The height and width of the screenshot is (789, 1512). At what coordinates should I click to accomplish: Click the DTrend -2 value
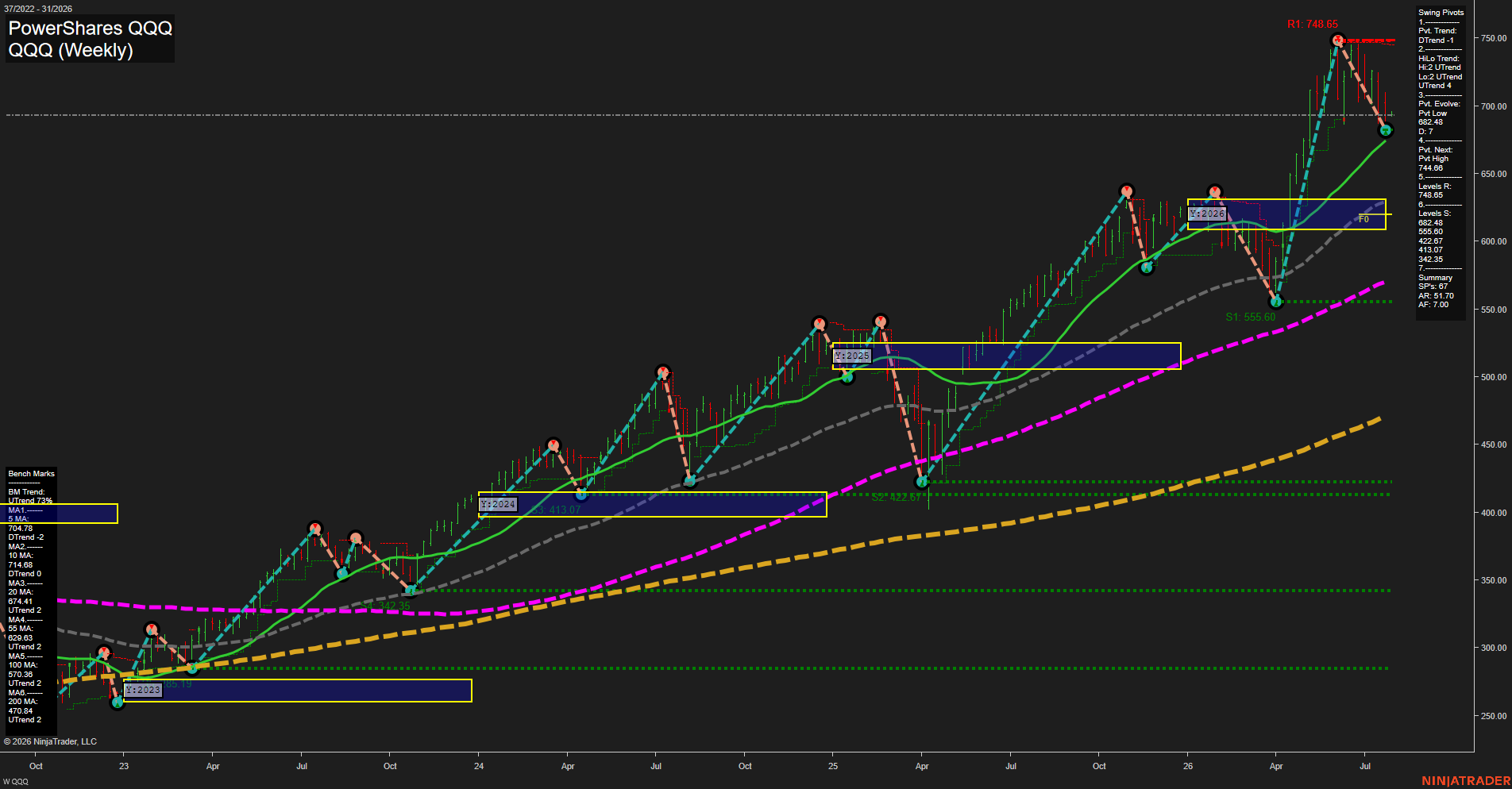pyautogui.click(x=26, y=537)
